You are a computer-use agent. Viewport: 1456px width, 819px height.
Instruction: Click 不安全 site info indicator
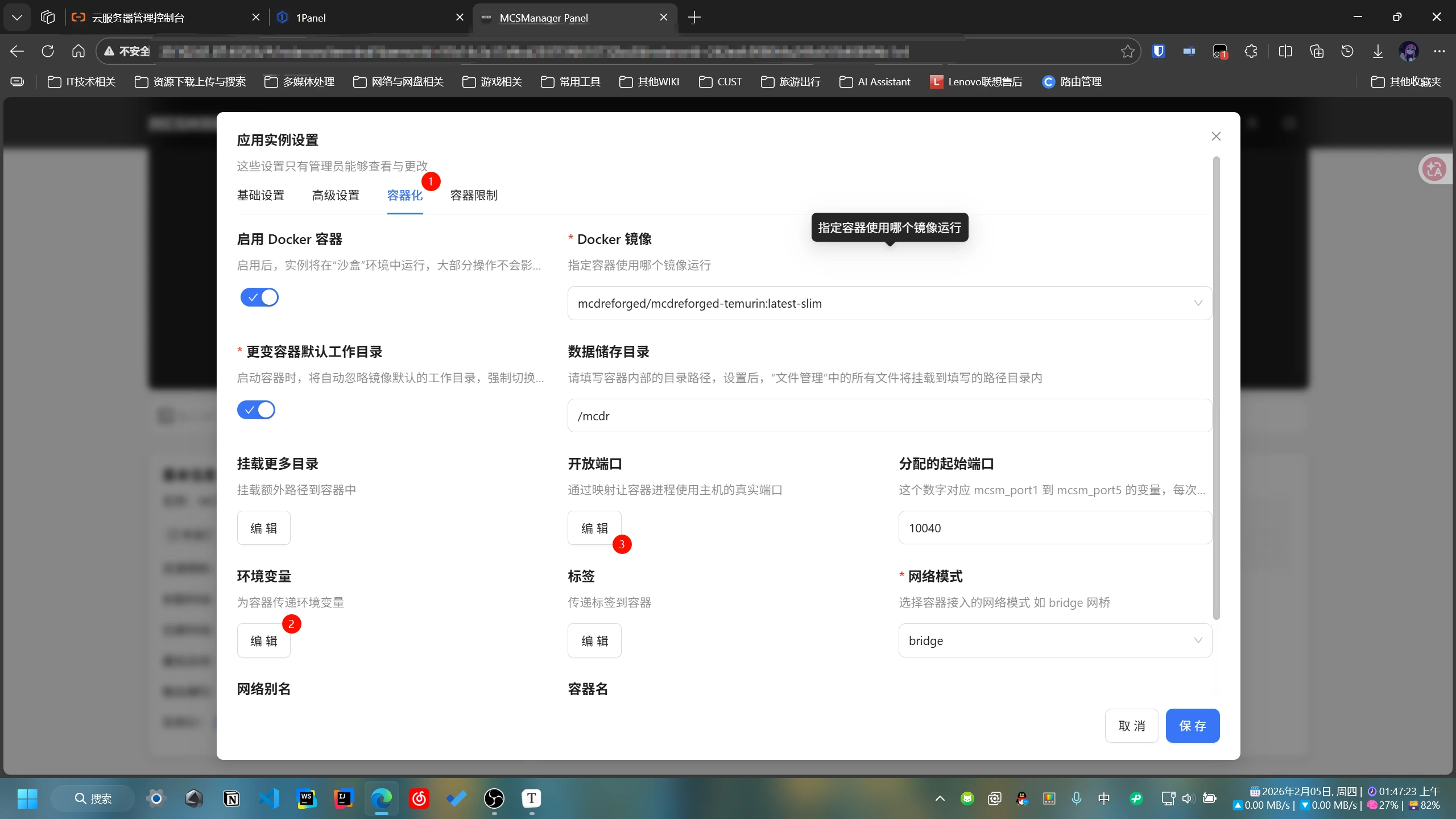coord(126,51)
